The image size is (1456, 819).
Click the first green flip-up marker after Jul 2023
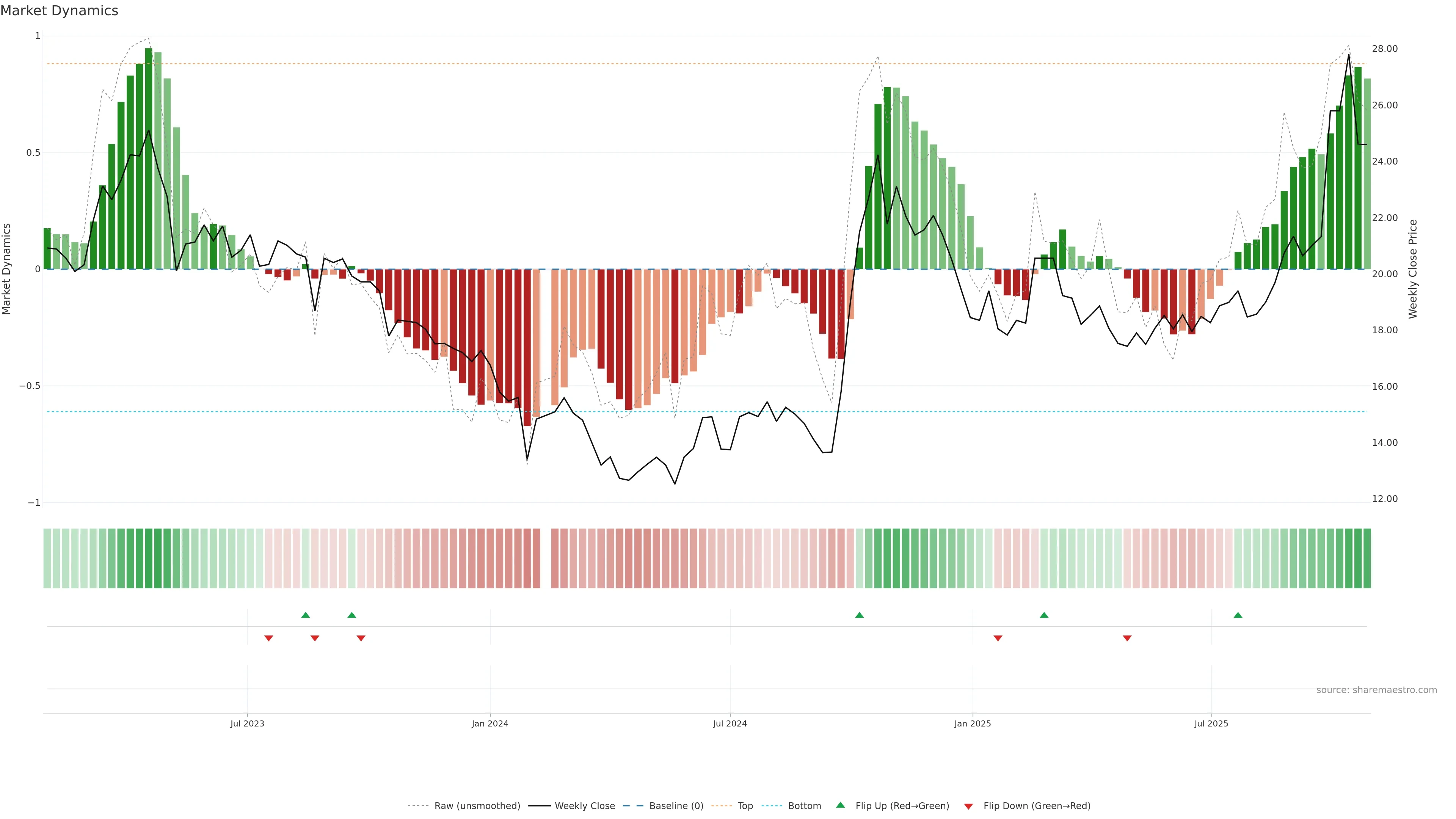[x=306, y=615]
